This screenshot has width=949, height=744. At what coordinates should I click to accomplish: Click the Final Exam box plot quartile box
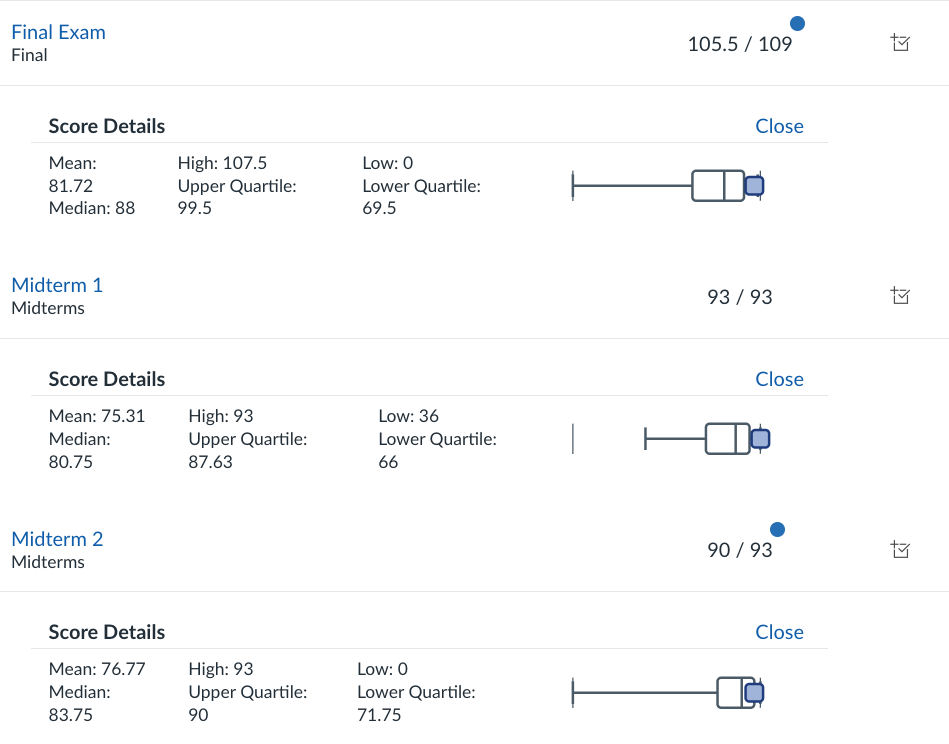[x=718, y=186]
